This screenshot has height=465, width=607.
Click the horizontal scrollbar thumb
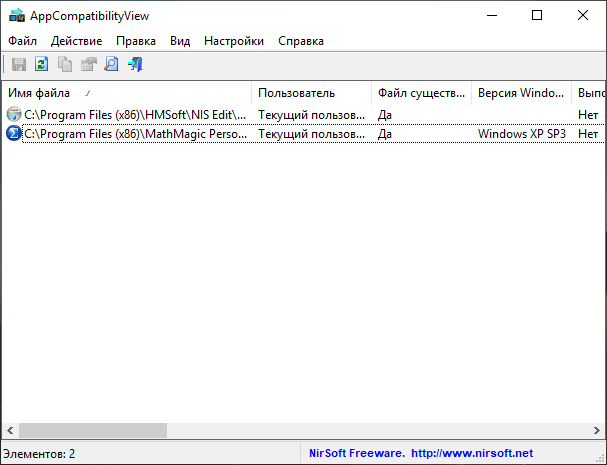click(93, 431)
